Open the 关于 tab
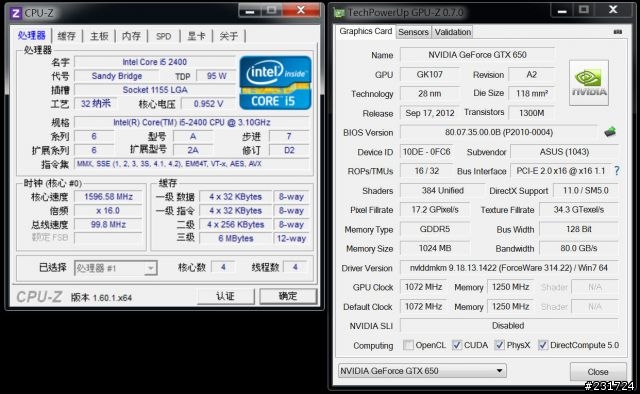640x394 pixels. click(229, 36)
